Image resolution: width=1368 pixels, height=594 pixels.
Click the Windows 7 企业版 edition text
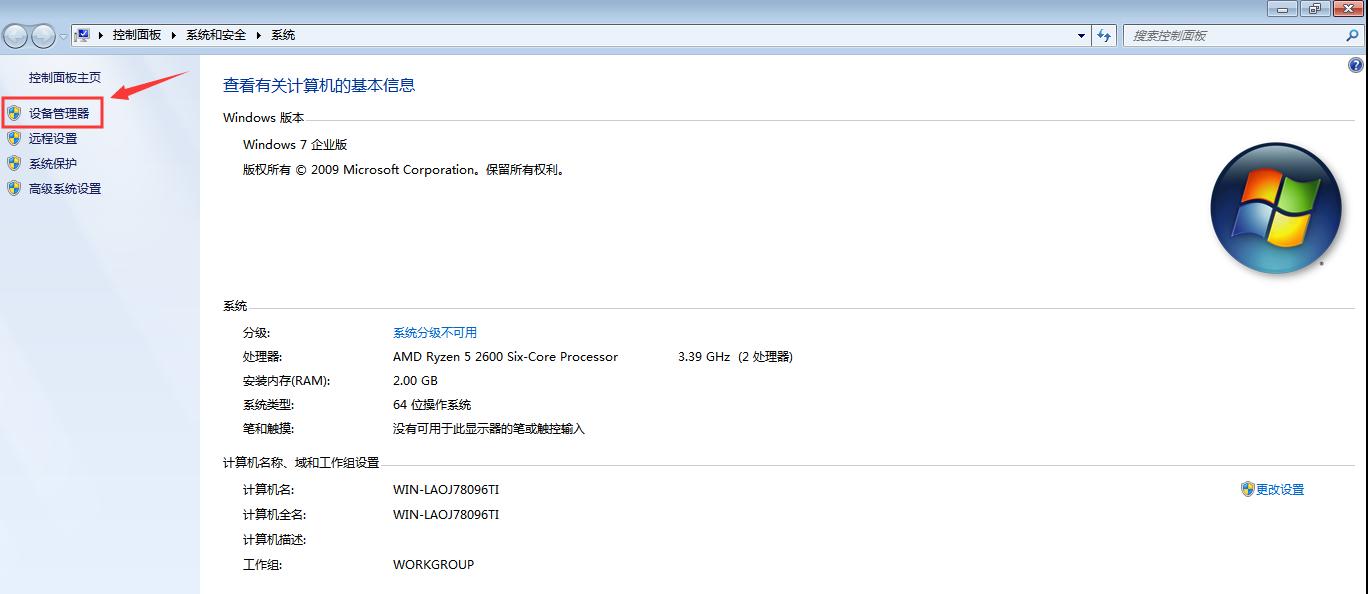(x=295, y=144)
